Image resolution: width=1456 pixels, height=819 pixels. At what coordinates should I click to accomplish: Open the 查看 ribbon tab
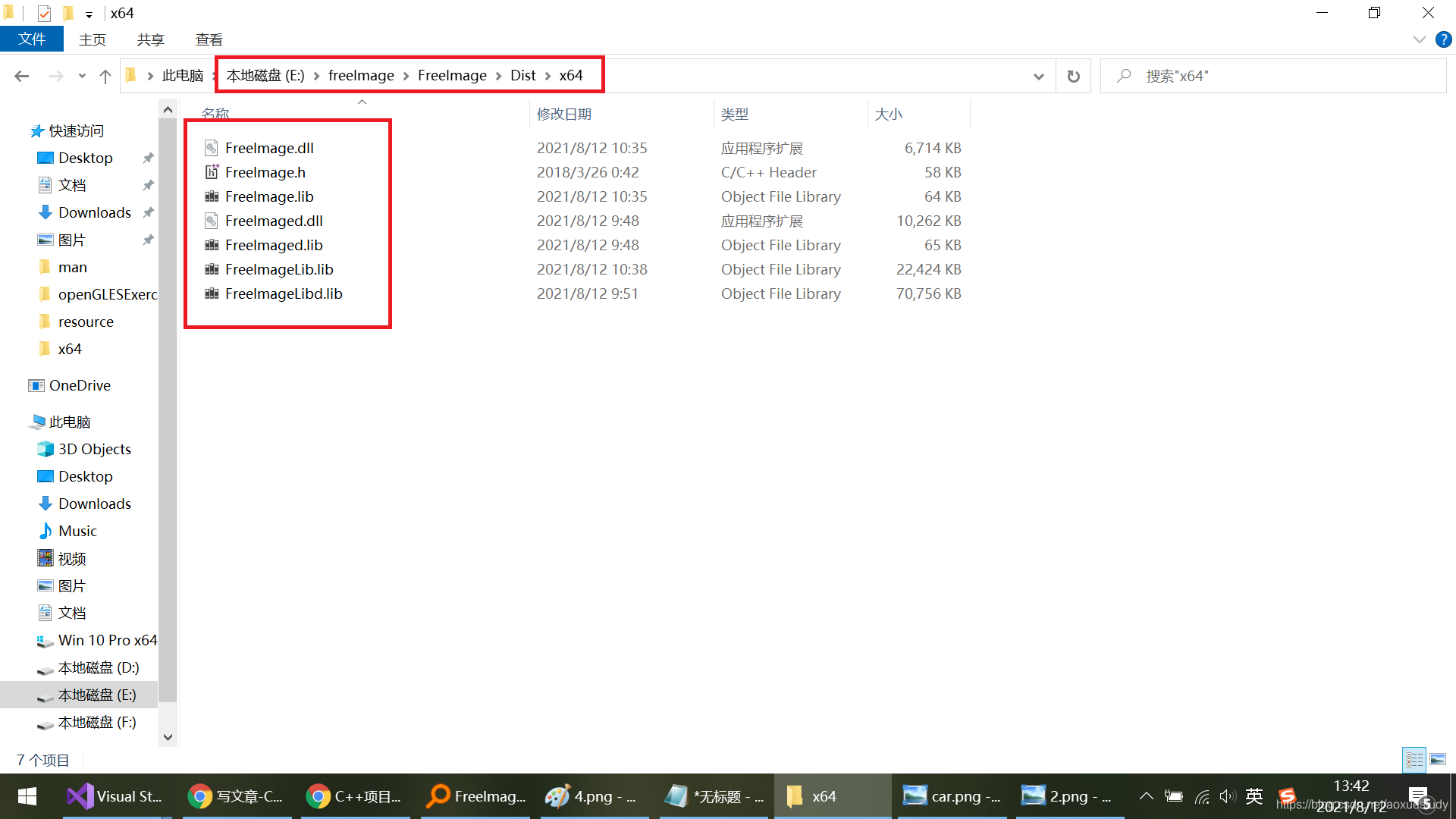[209, 39]
